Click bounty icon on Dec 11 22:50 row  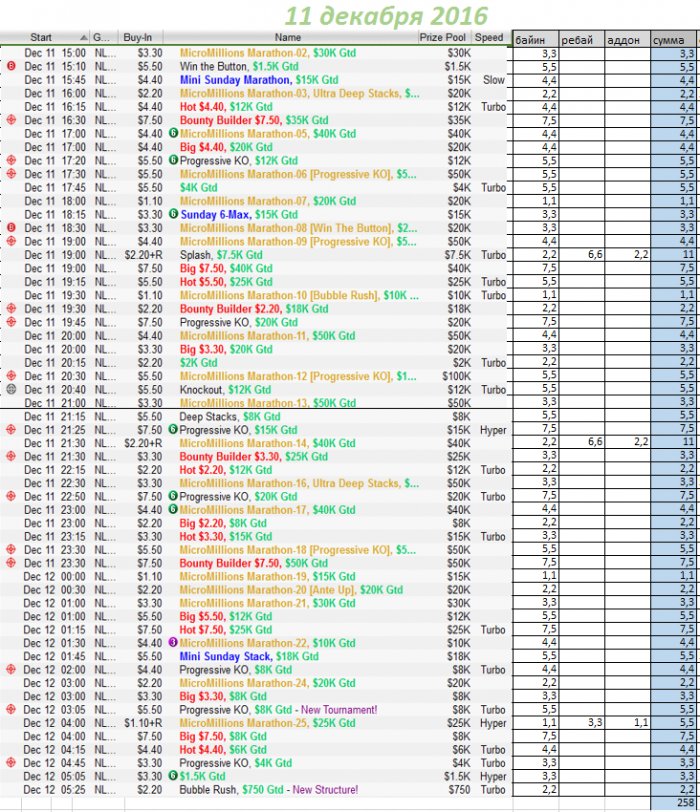[x=11, y=497]
